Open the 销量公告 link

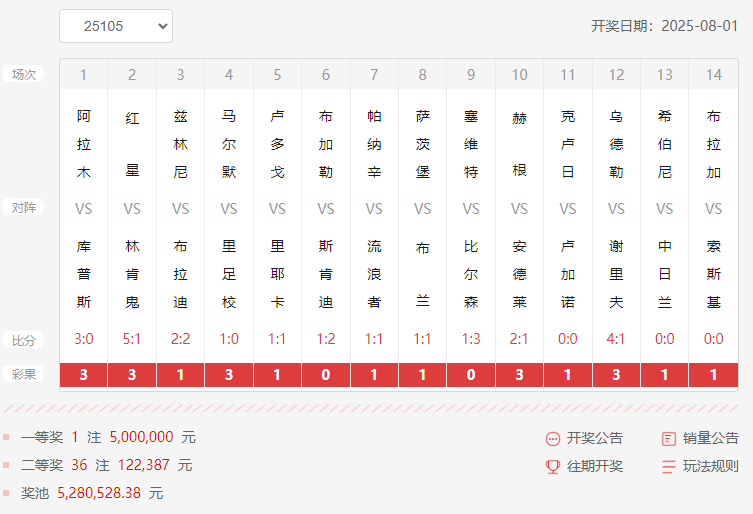click(x=711, y=438)
